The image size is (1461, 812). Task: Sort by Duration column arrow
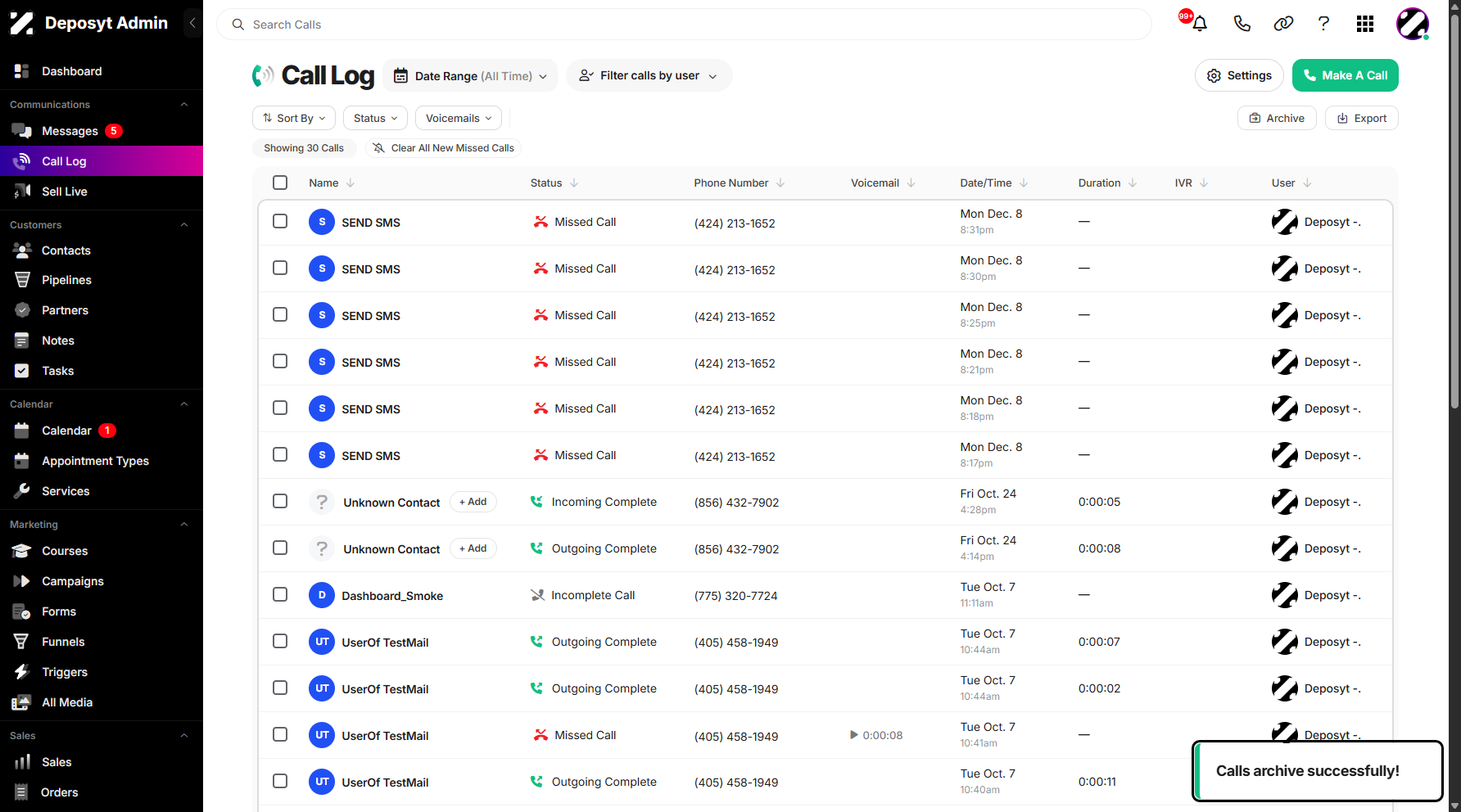(x=1133, y=183)
